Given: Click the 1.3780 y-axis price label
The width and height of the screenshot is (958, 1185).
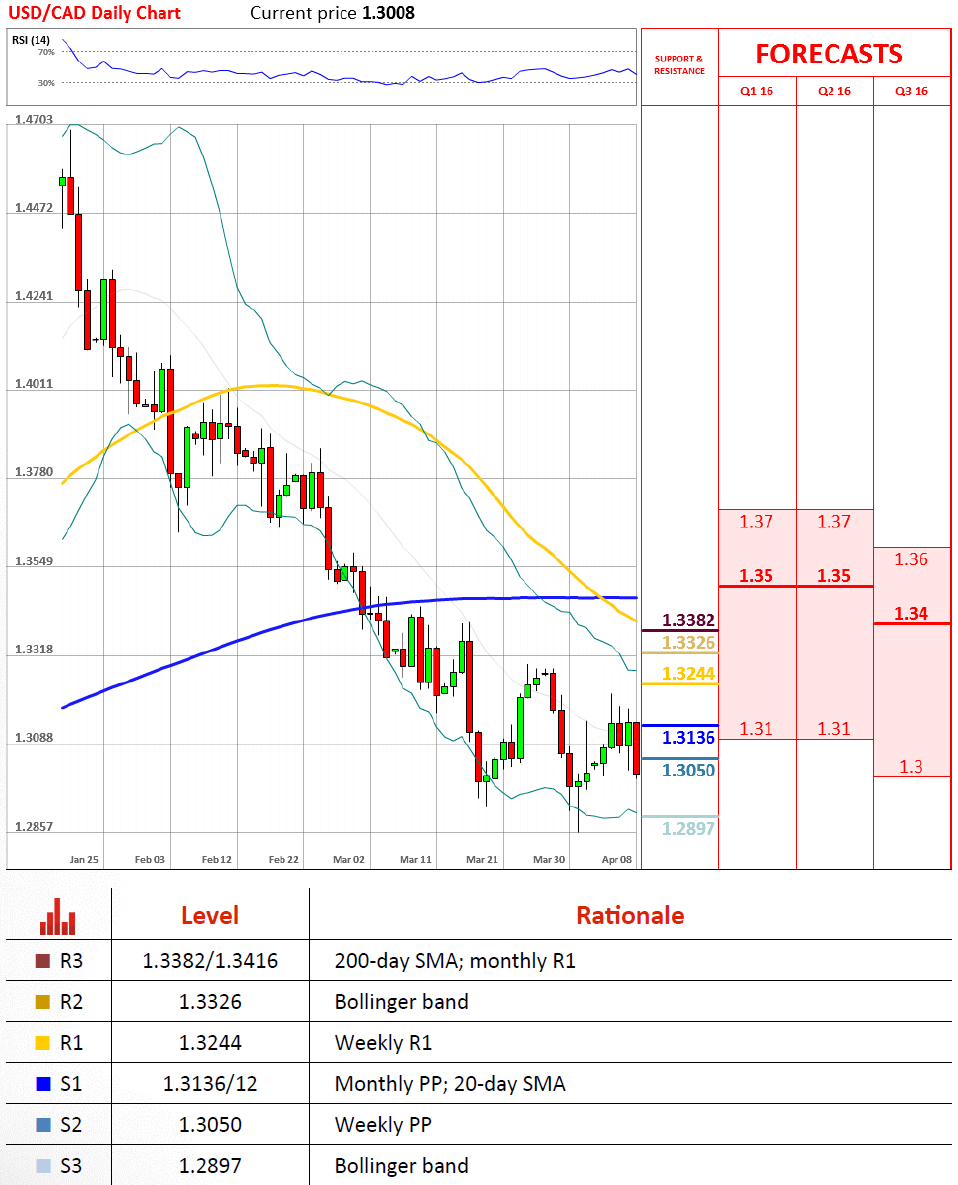Looking at the screenshot, I should (34, 472).
